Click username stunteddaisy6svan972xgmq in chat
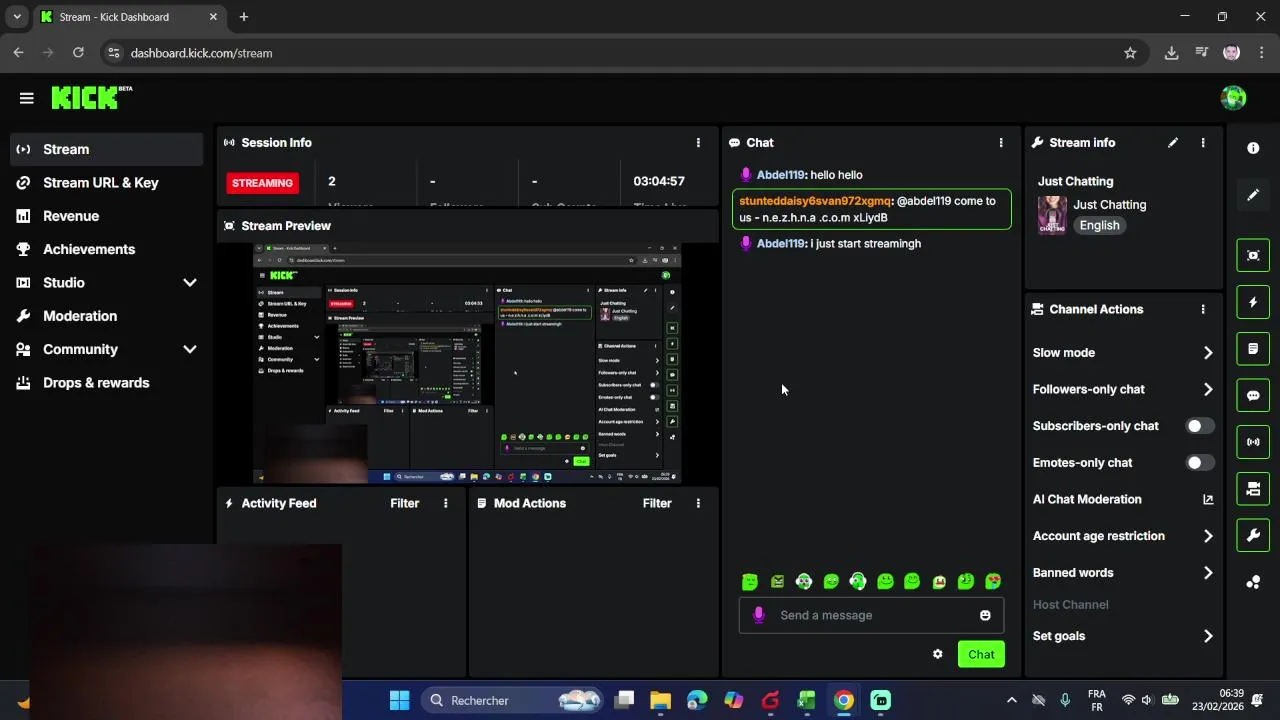Screen dimensions: 1280x720 (815, 201)
